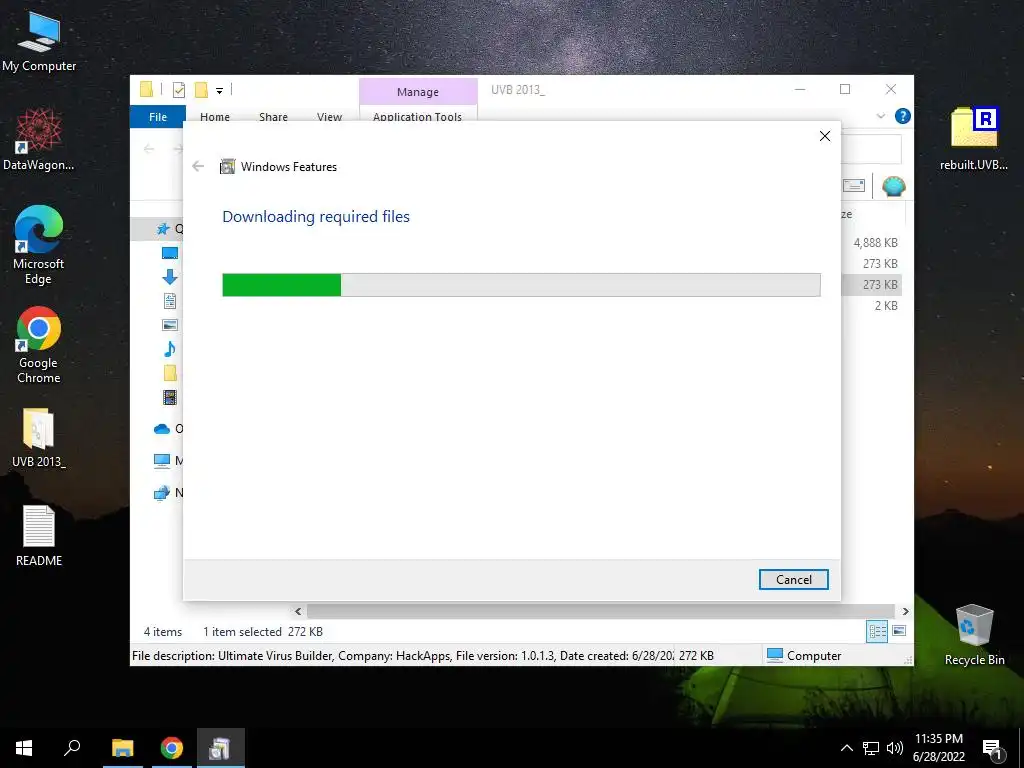Click the envelope toolbar icon in Explorer

pyautogui.click(x=854, y=186)
